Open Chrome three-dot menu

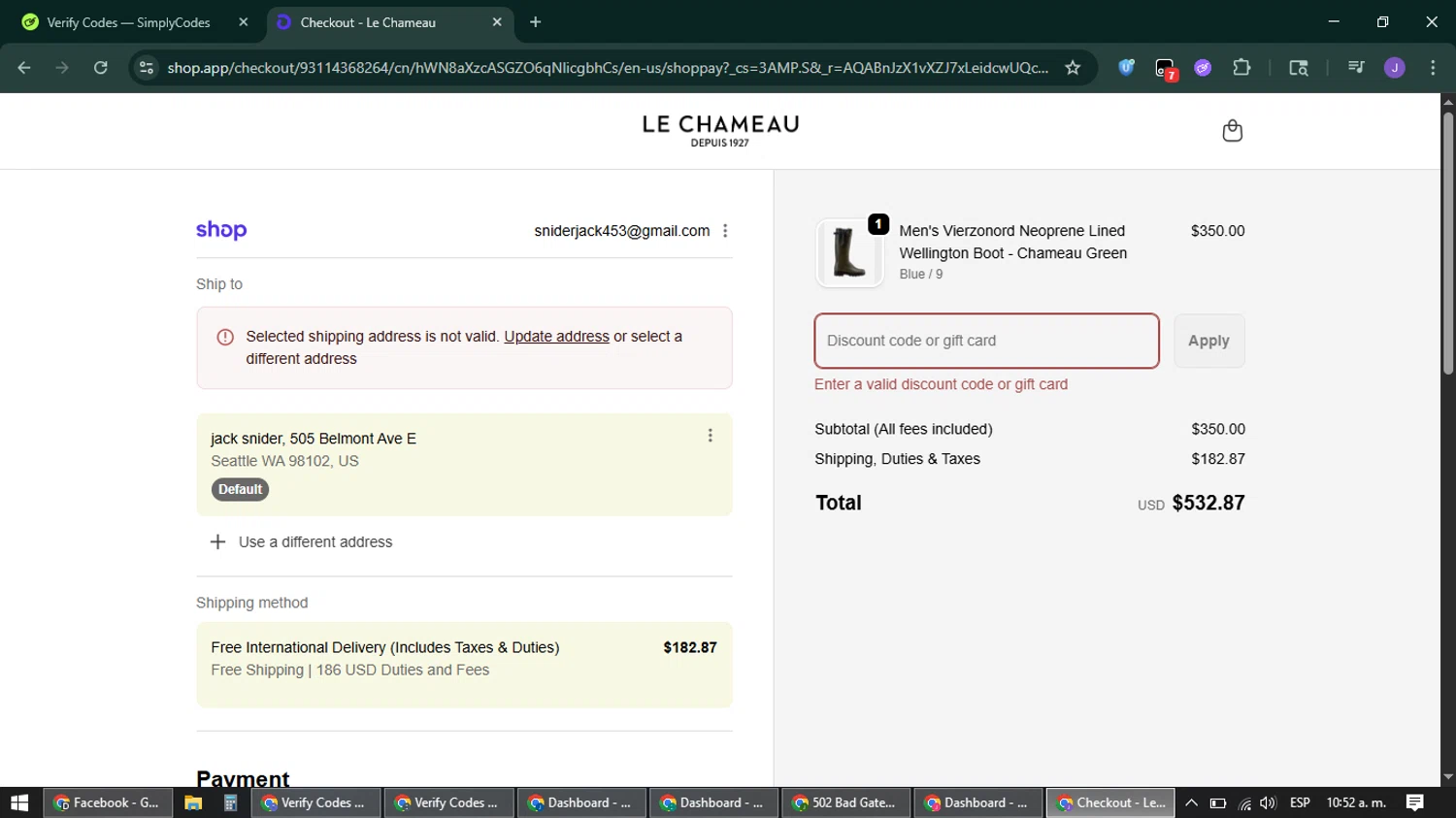pos(1433,68)
